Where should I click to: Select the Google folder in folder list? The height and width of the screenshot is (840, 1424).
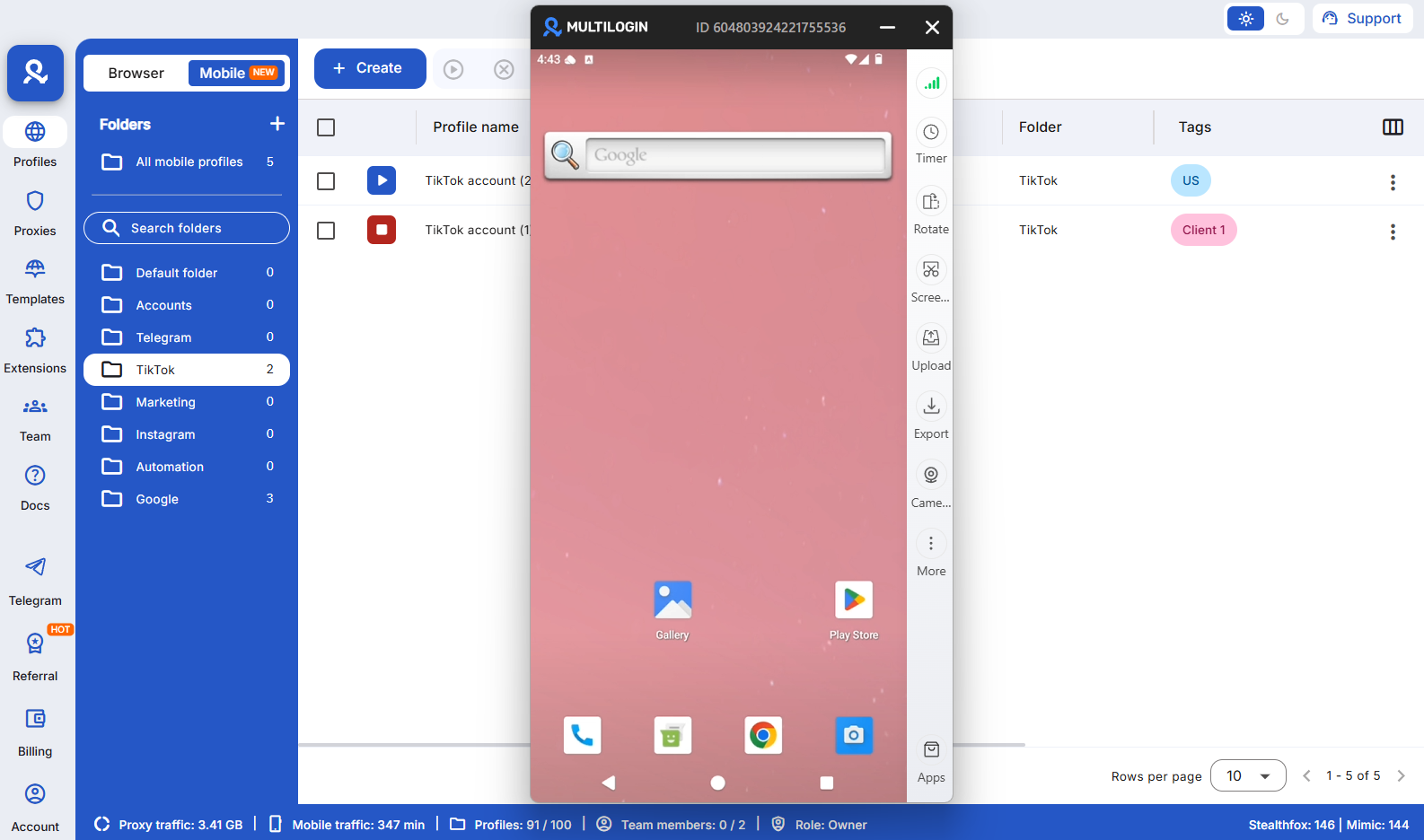157,499
